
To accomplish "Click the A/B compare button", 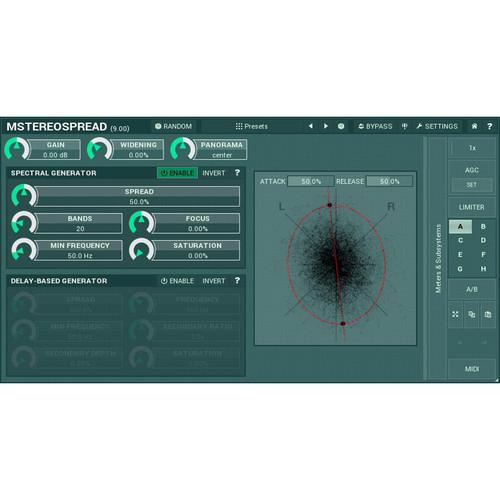I will [x=471, y=289].
